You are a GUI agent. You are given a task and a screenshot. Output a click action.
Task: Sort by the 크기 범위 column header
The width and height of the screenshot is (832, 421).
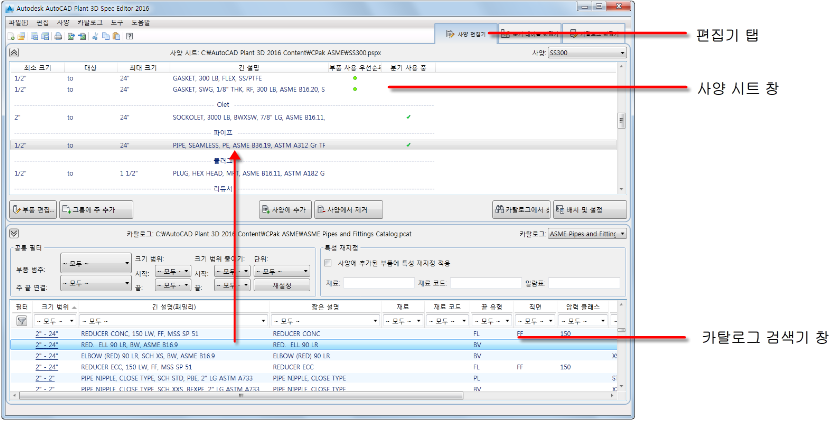[55, 307]
